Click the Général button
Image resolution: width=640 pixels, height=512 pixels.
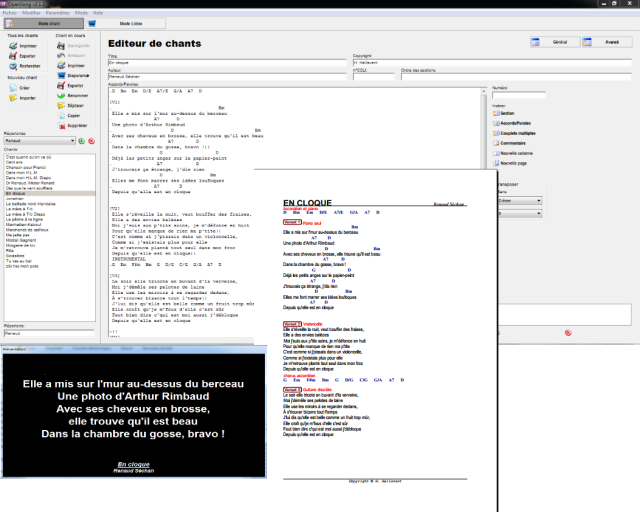click(555, 42)
